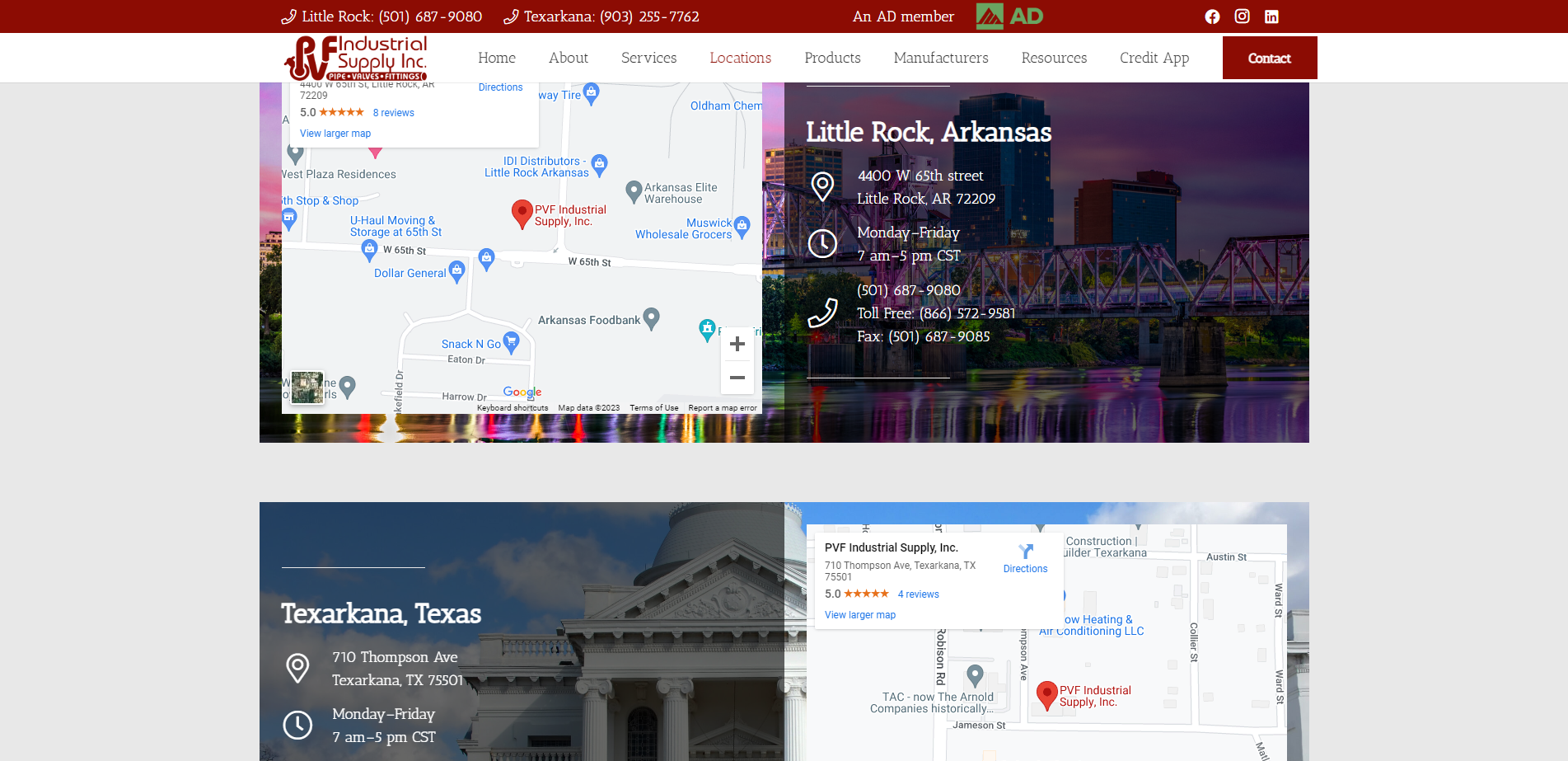Click the phone icon beside Little Rock numbers
1568x761 pixels.
pos(822,313)
